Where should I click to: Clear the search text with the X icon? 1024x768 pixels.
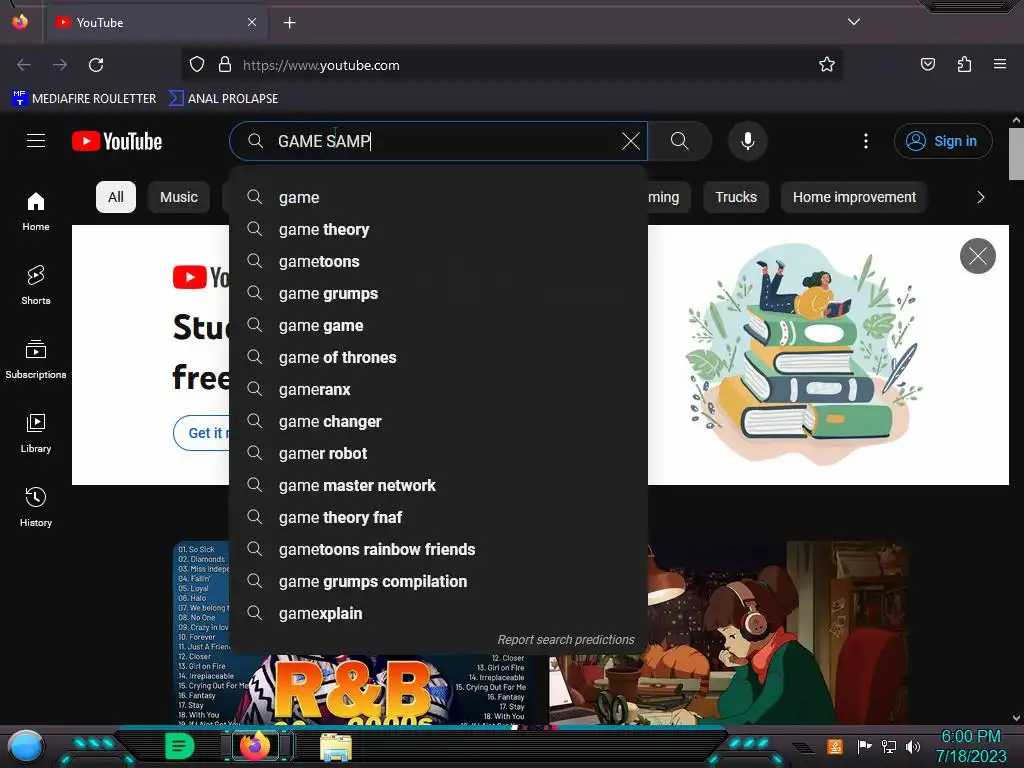[630, 141]
